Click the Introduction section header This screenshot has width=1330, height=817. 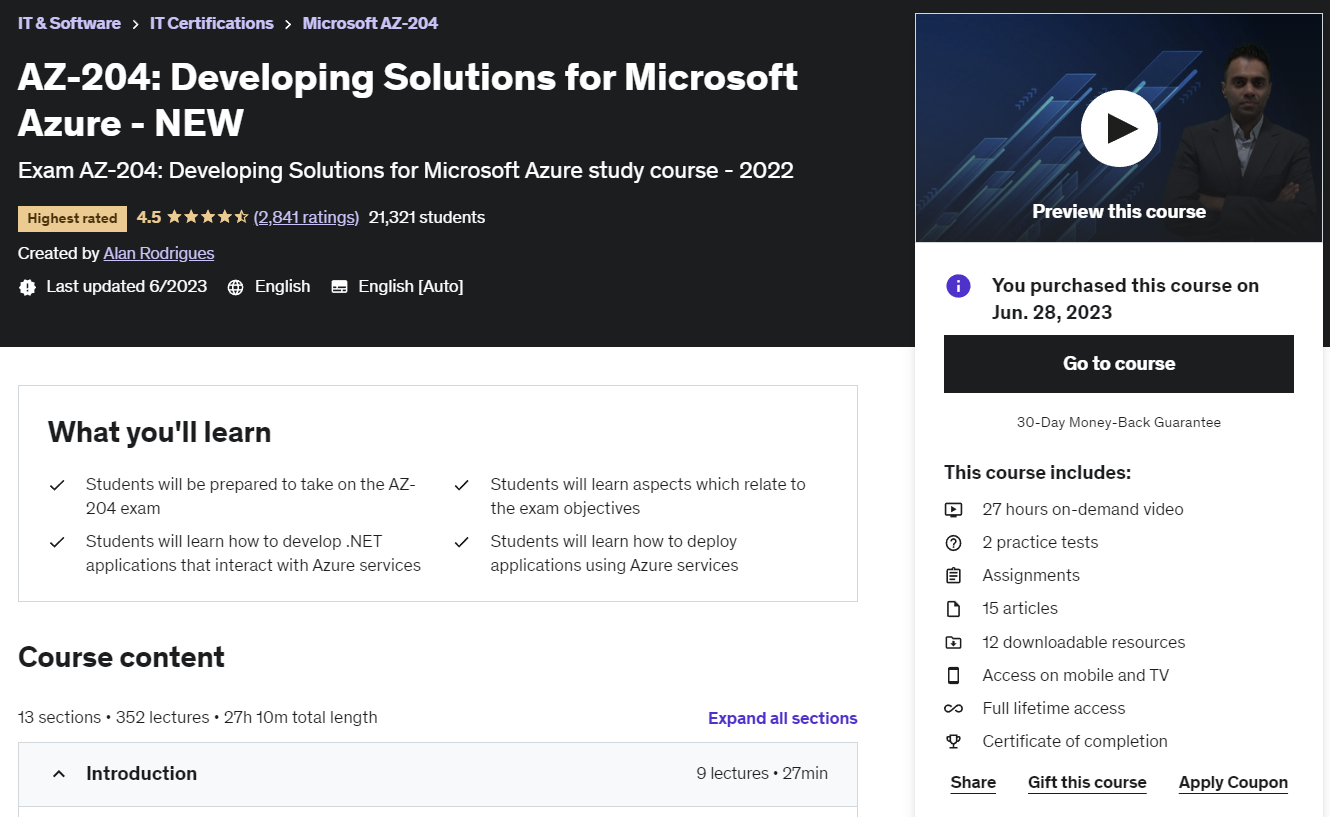[438, 774]
